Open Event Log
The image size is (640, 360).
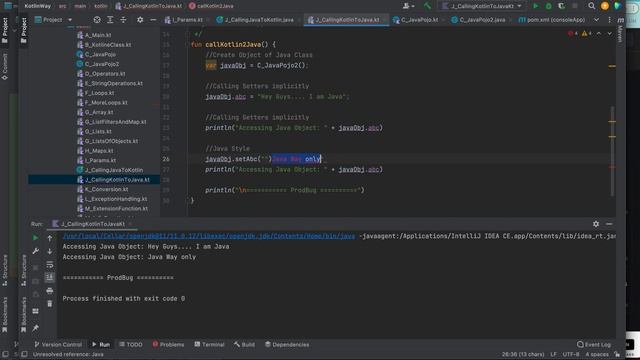point(593,344)
